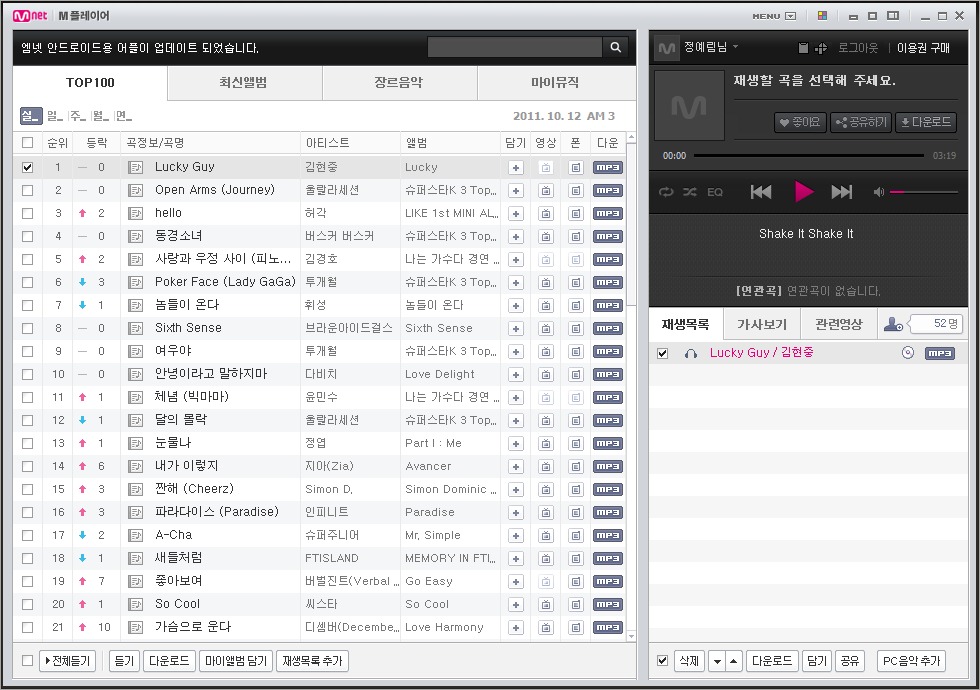Switch to the TOP100 tab

click(x=90, y=82)
